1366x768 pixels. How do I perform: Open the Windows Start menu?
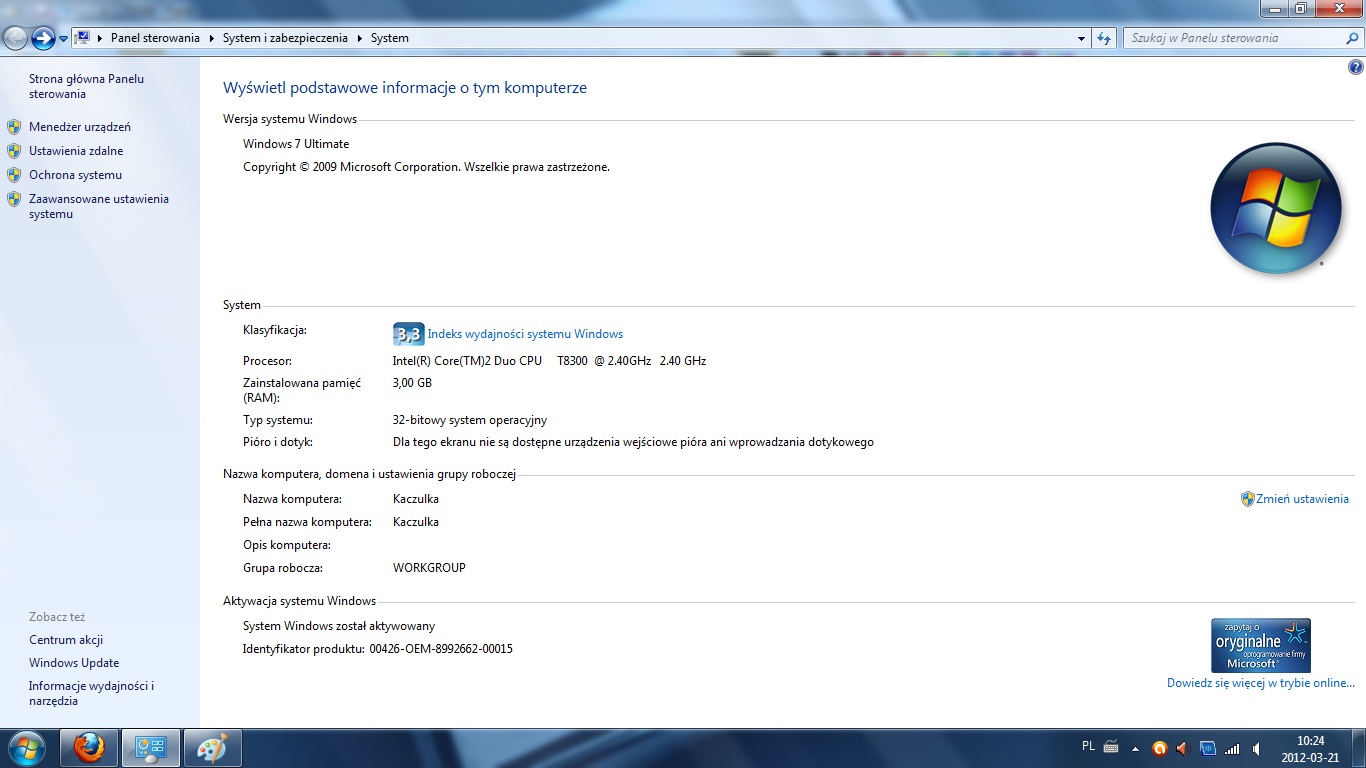point(25,748)
